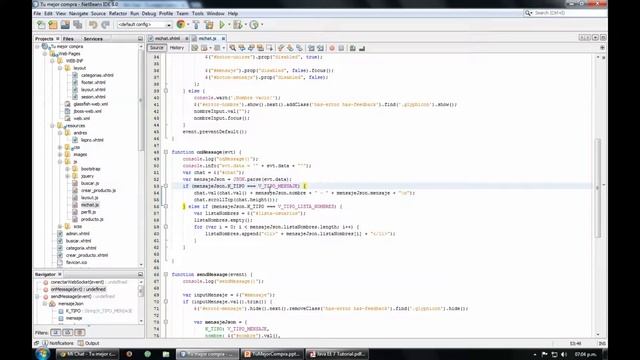Viewport: 640px width, 360px height.
Task: Collapse the Tu mejor compra project node
Action: click(38, 47)
